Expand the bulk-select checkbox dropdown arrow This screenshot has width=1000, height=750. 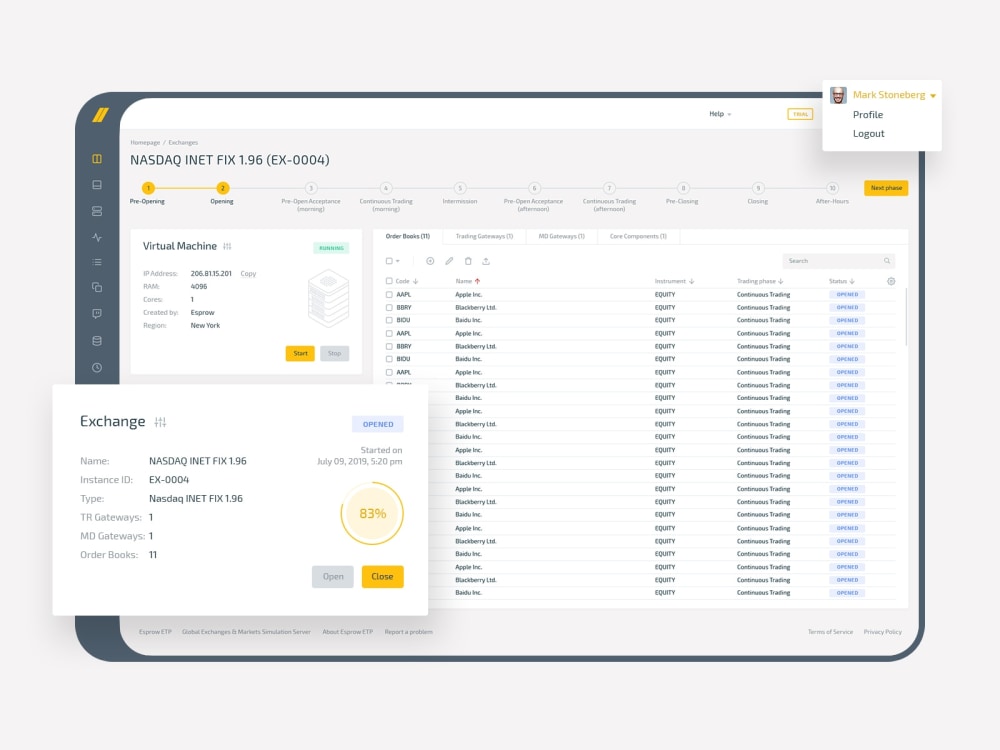coord(398,261)
